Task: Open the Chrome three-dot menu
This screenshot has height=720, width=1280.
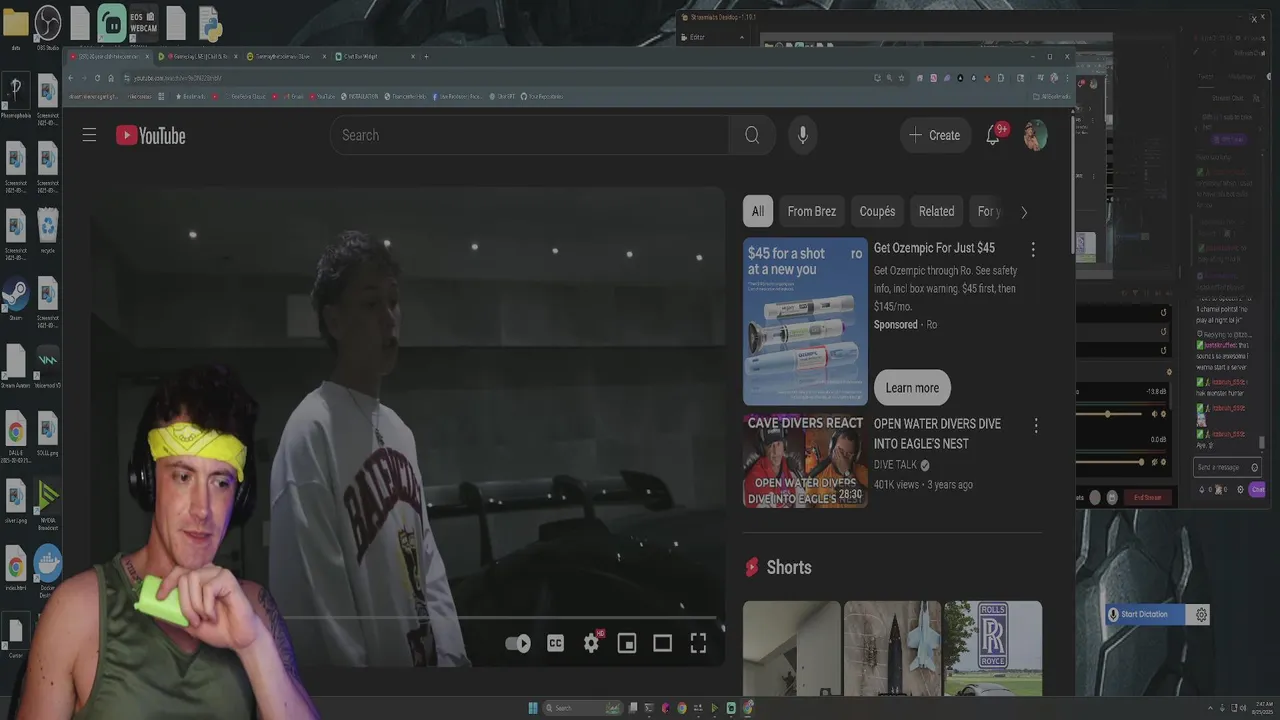Action: 1066,78
